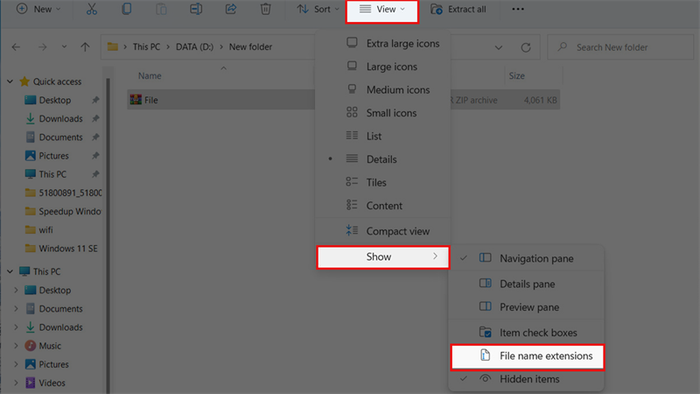Go up one folder level arrow

coord(85,47)
